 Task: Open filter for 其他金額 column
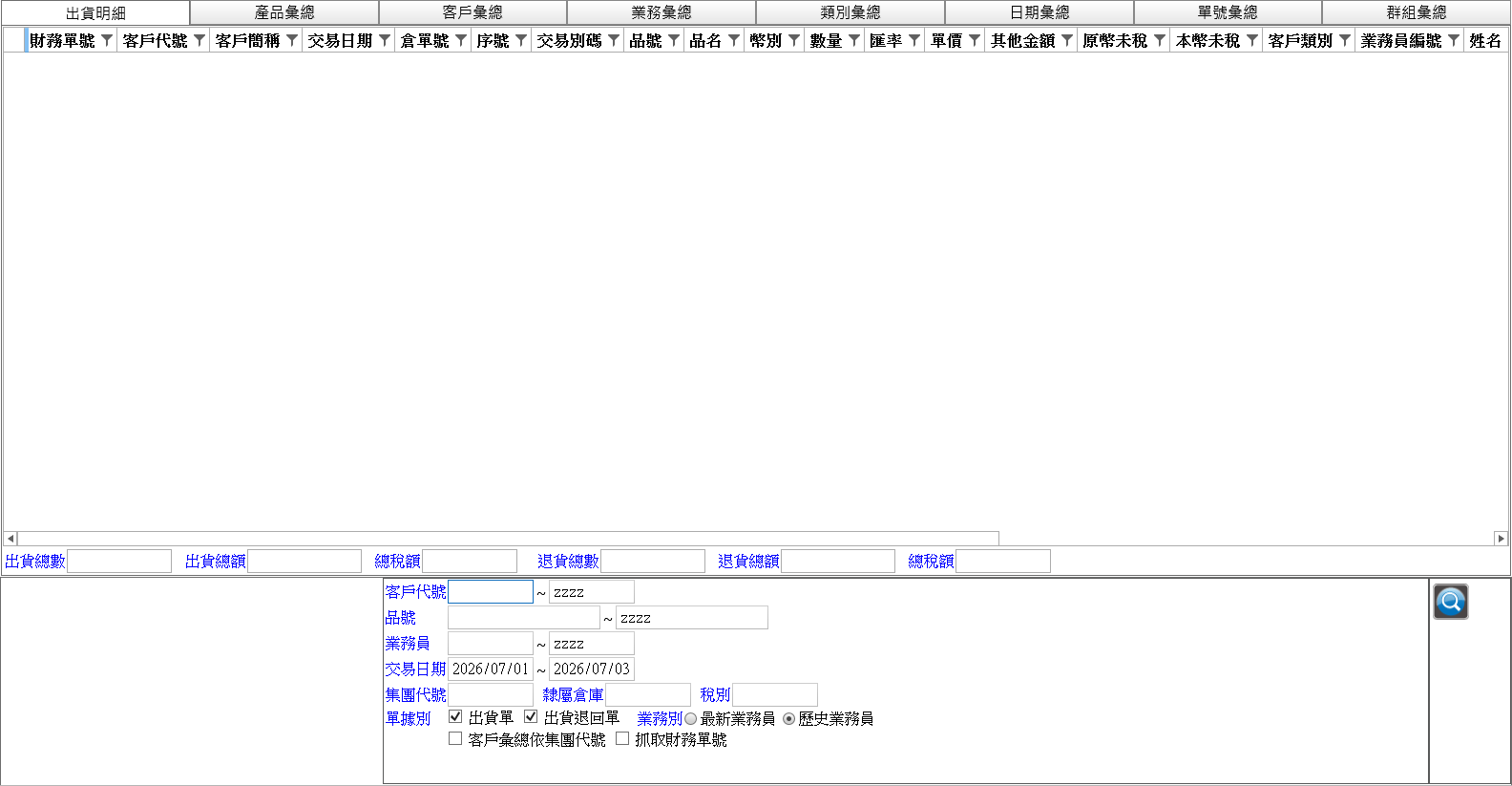(1067, 40)
